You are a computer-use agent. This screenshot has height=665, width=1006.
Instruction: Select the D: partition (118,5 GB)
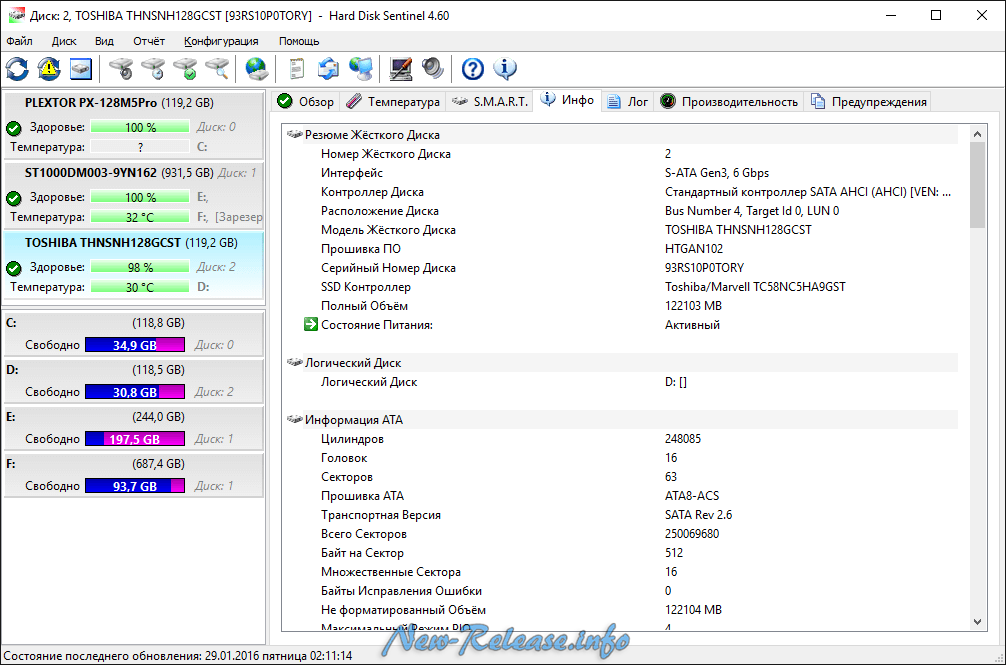[133, 381]
